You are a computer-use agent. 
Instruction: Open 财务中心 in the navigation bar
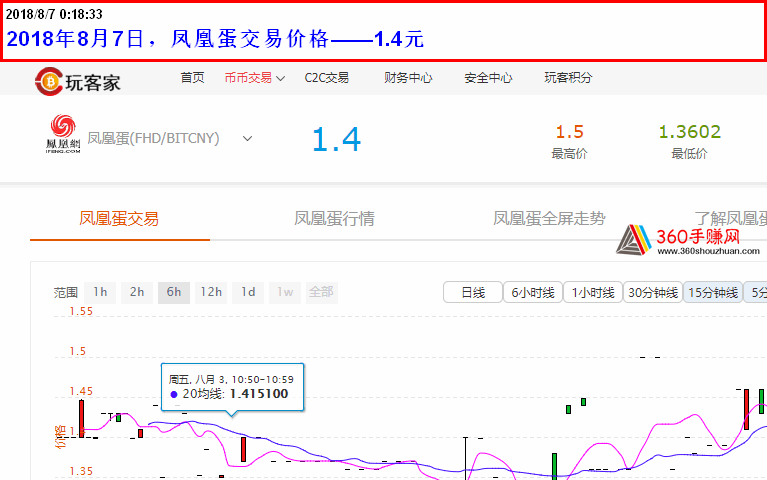(x=408, y=78)
